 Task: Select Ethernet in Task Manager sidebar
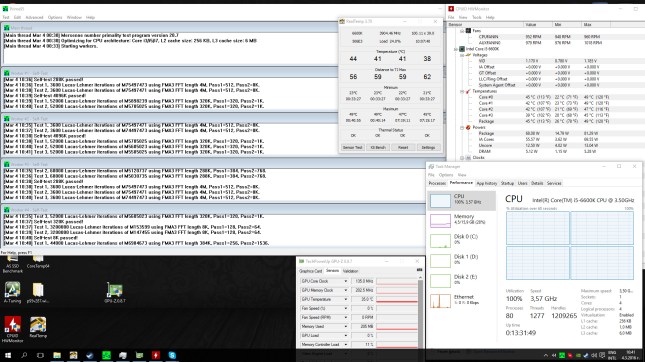point(462,301)
